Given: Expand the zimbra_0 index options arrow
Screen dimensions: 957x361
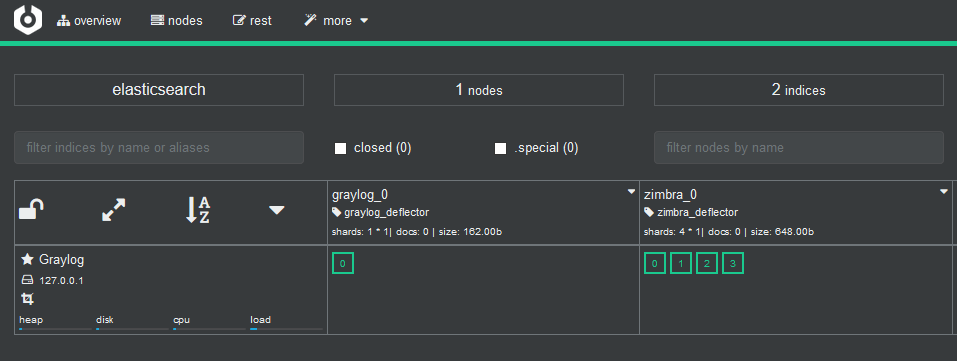Looking at the screenshot, I should point(943,192).
